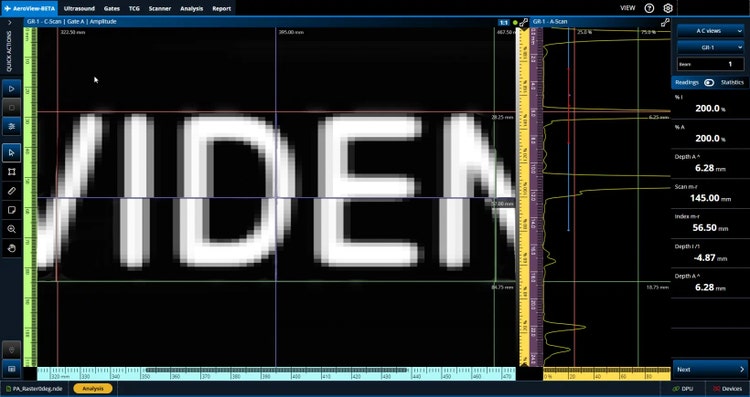
Task: Toggle the Readings / Statistics switch
Action: (709, 82)
